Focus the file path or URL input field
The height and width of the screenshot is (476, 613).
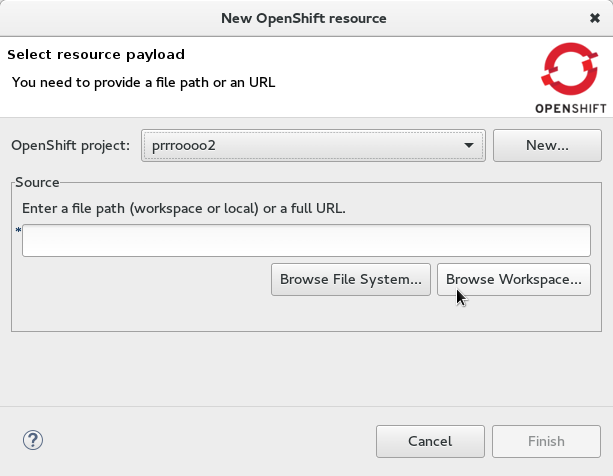pos(306,241)
